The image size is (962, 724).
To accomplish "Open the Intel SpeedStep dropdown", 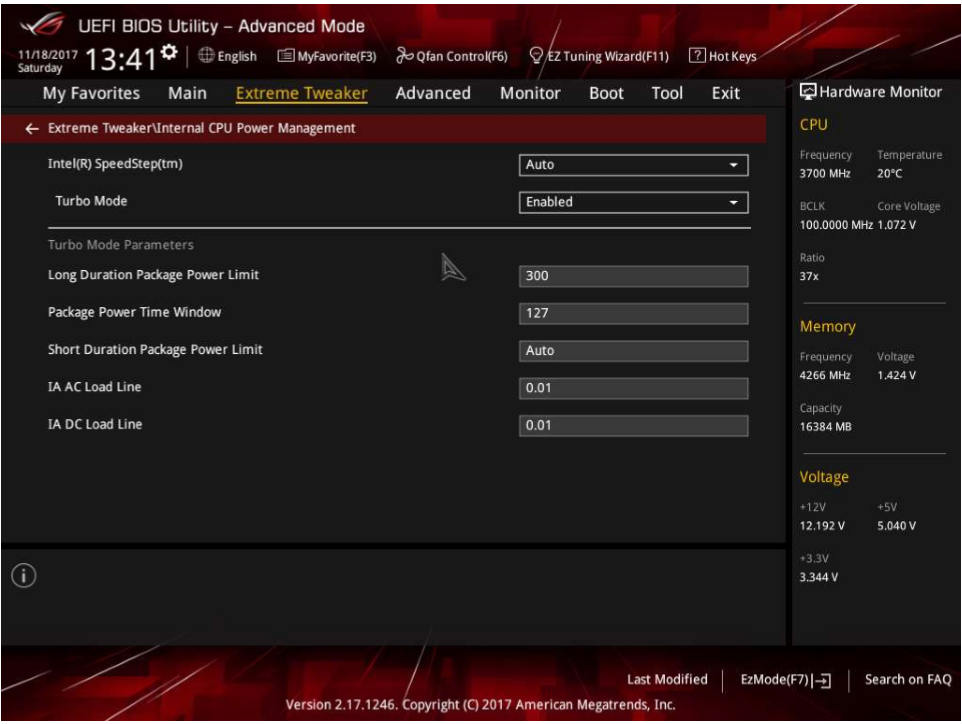I will (633, 165).
